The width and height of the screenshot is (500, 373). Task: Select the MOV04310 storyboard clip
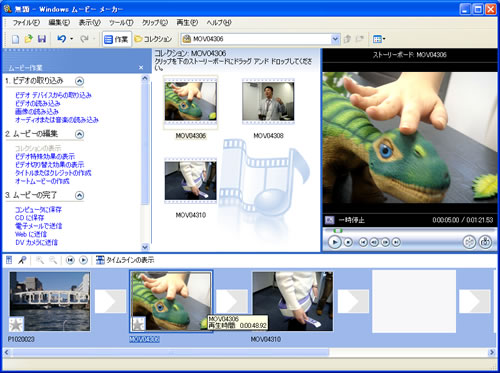(x=293, y=302)
